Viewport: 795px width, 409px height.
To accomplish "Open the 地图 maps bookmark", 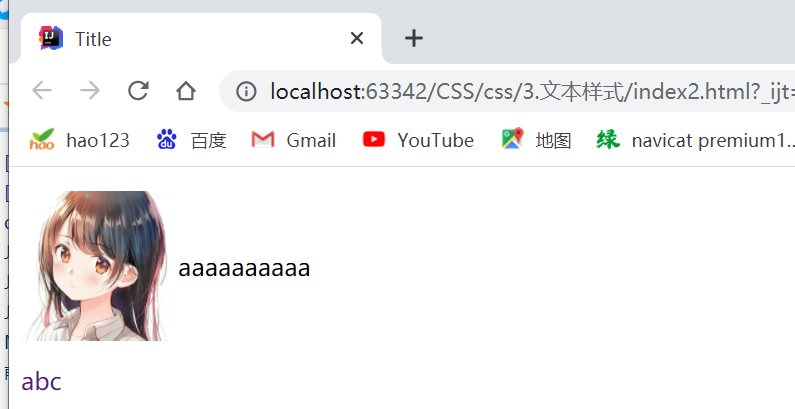I will point(536,140).
